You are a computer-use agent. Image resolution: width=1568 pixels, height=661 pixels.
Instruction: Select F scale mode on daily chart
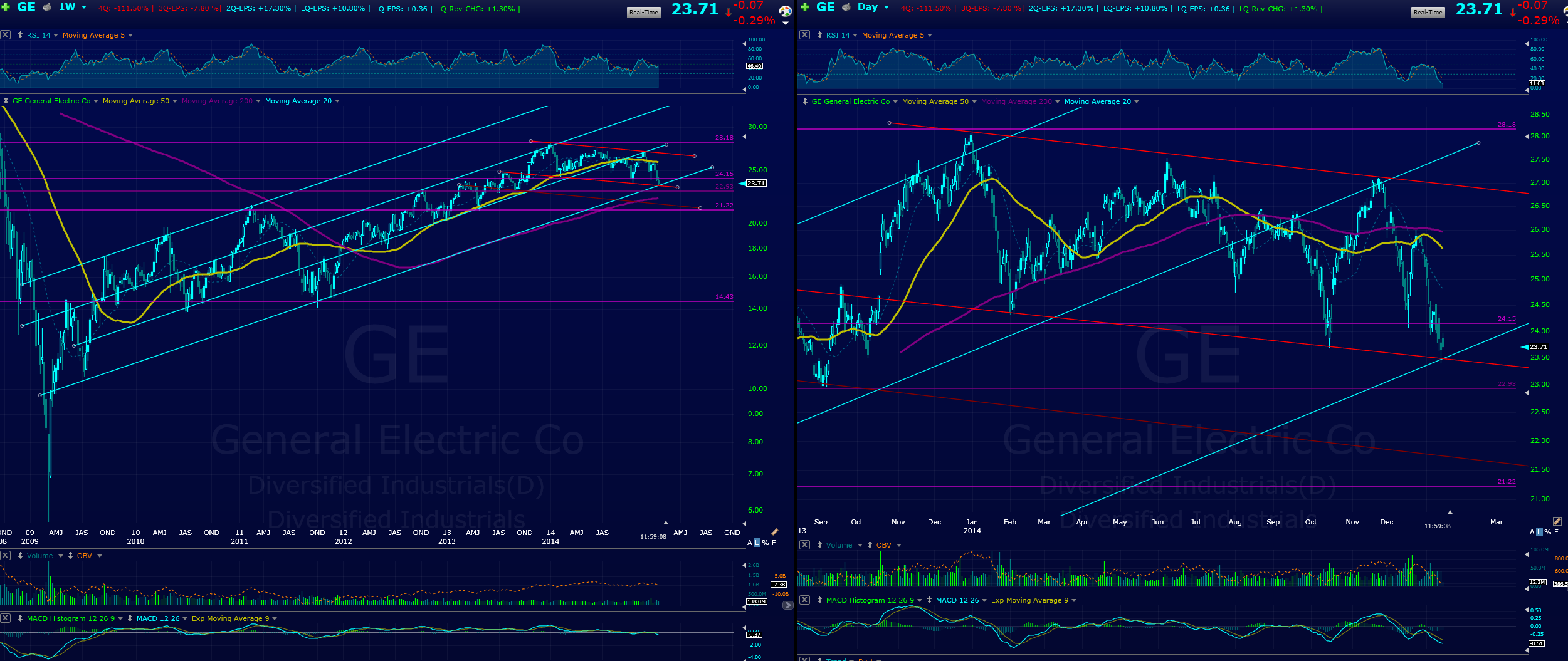coord(1556,532)
